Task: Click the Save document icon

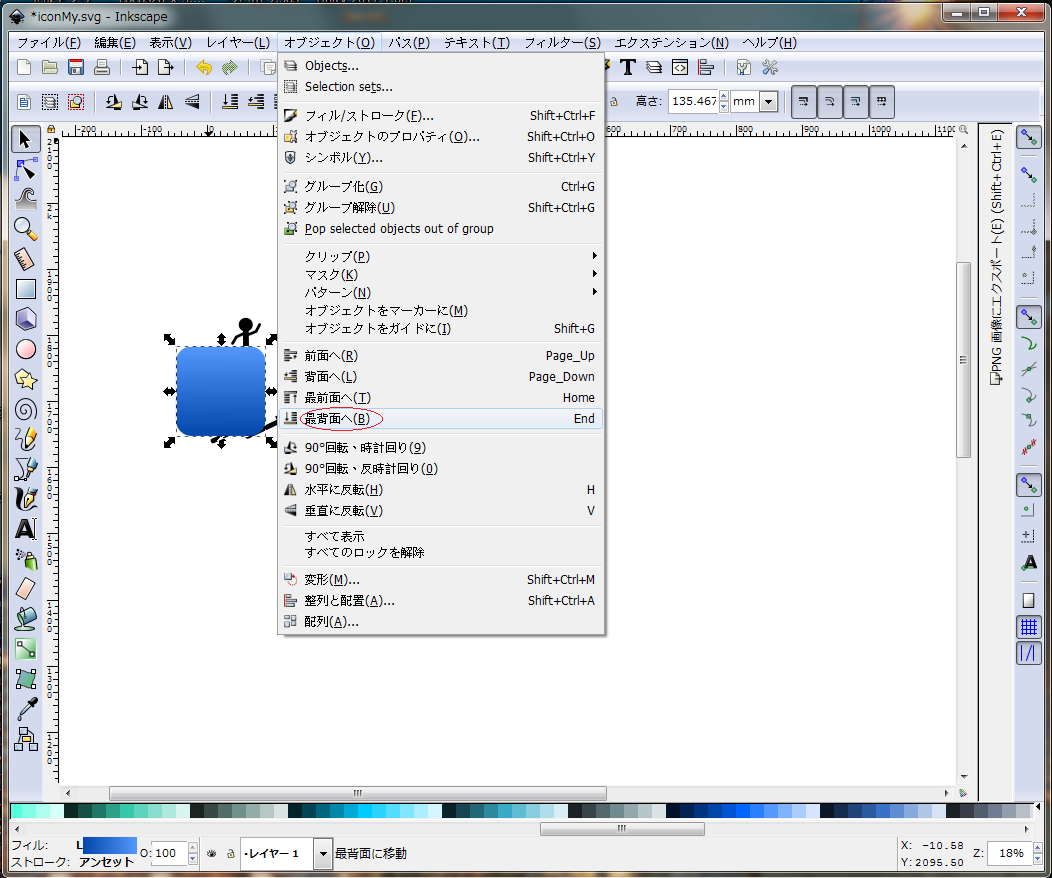Action: point(75,67)
